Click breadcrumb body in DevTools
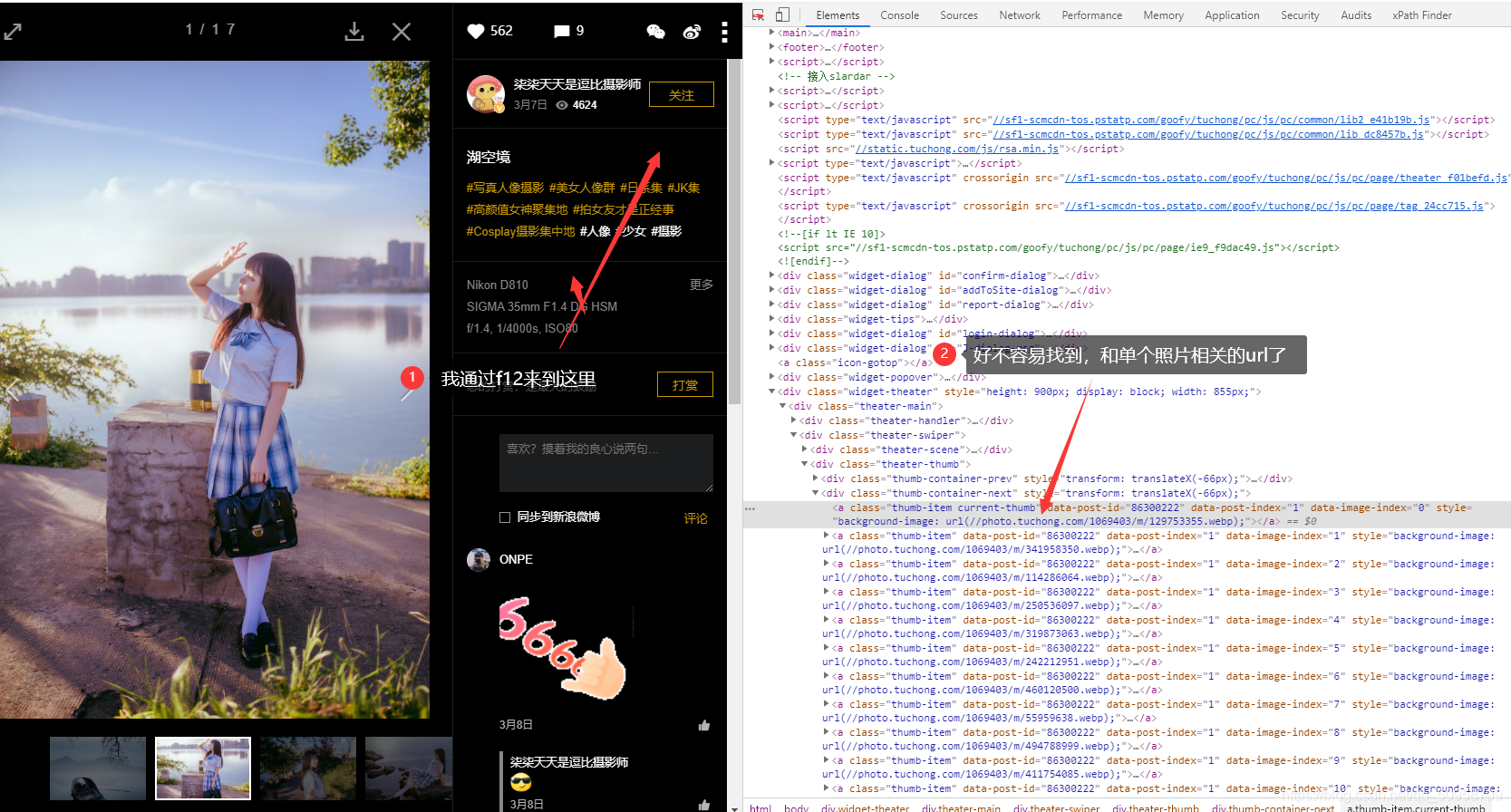Screen dimensions: 1511x812 pyautogui.click(x=796, y=807)
